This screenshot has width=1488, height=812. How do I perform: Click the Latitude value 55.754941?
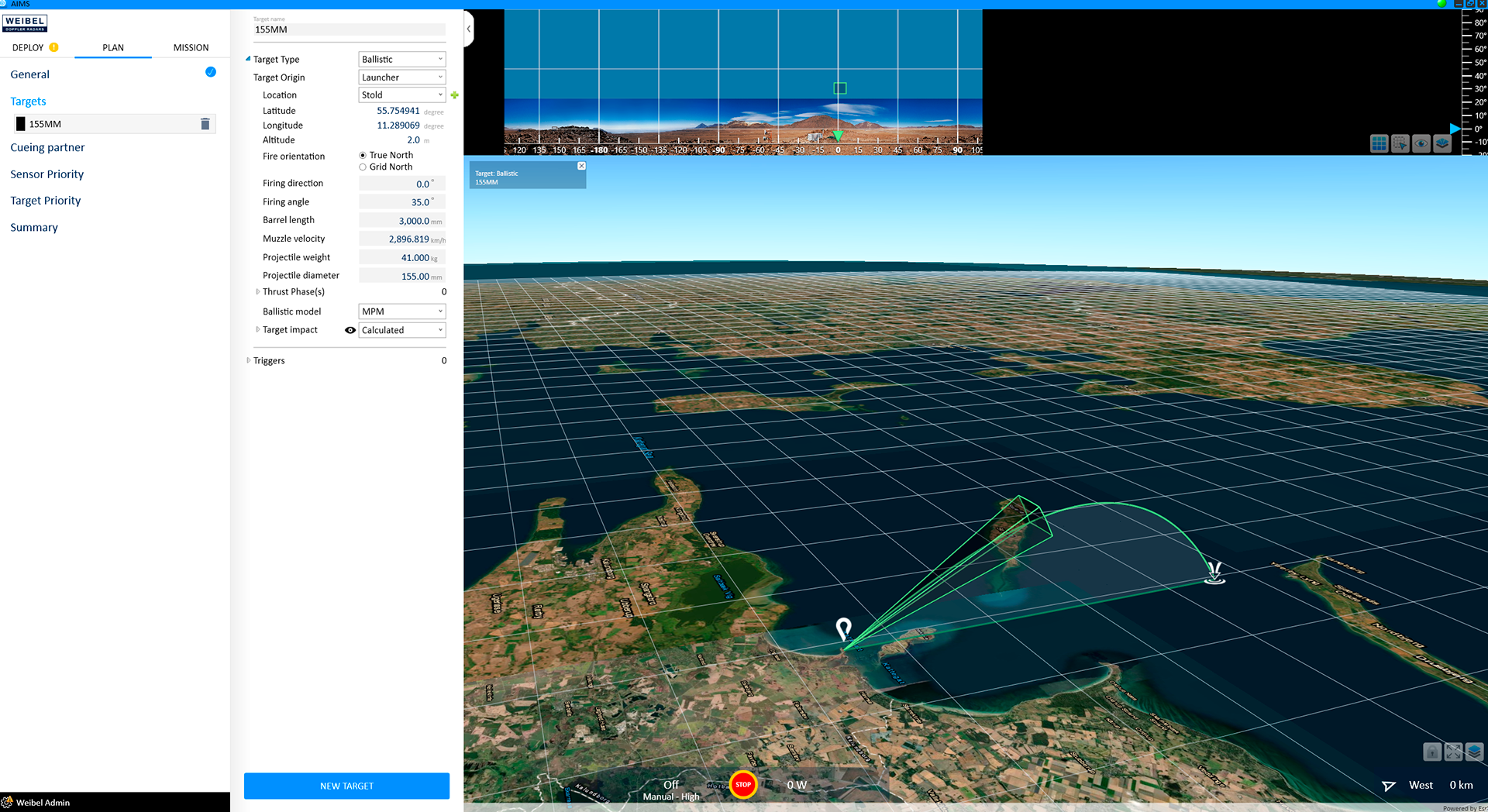(x=398, y=111)
